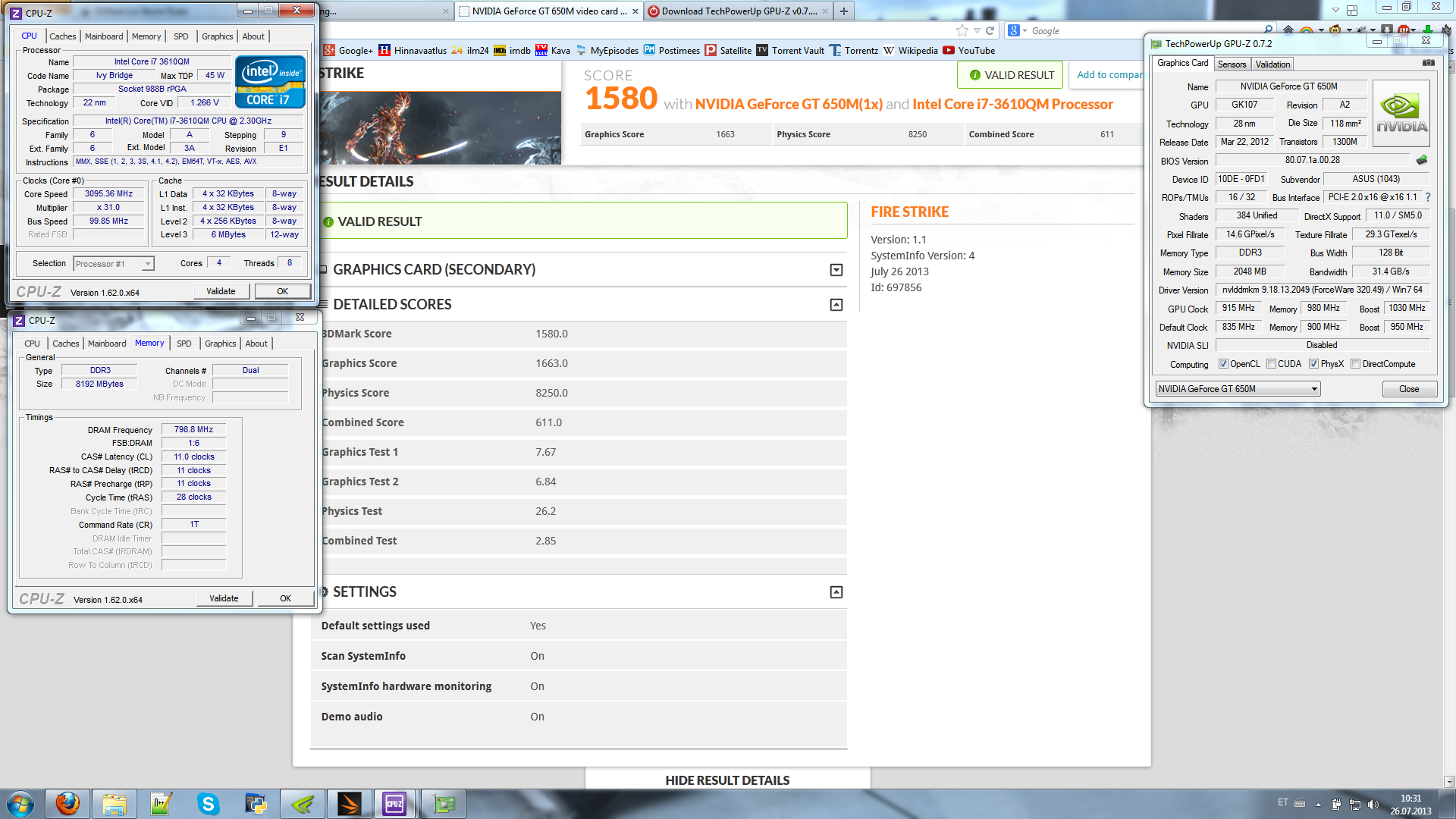This screenshot has height=819, width=1456.
Task: Click the NVIDIA GeForce GT 650M(1x) link
Action: (x=789, y=104)
